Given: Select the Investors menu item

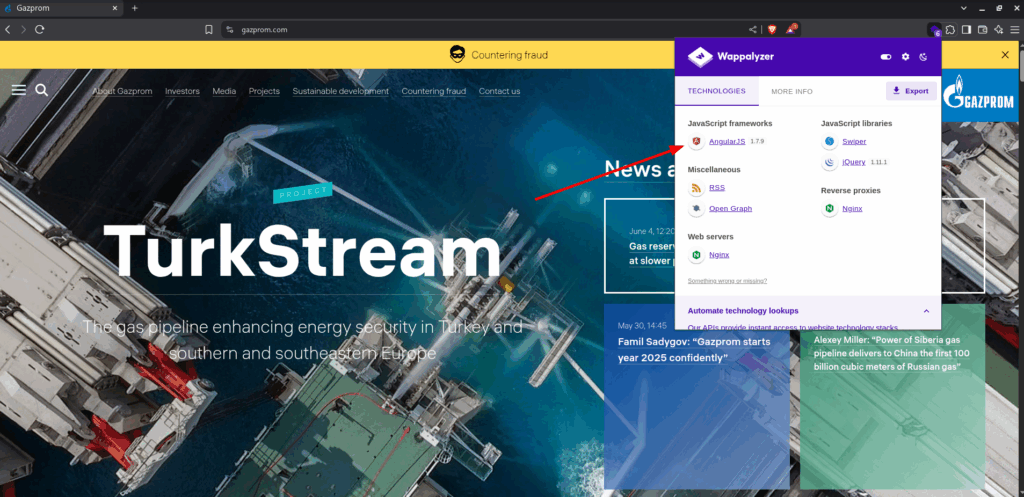Looking at the screenshot, I should (182, 91).
